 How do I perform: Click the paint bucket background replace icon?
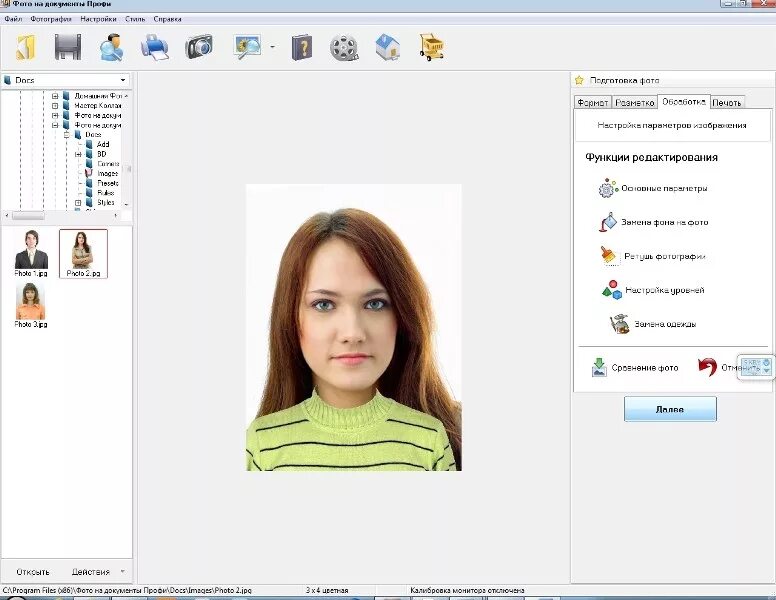[x=608, y=222]
